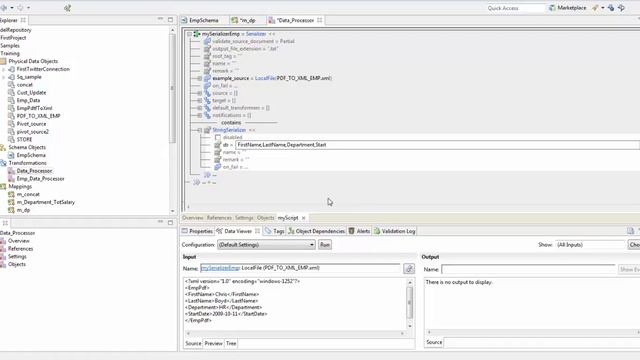
Task: Click the root_tag property icon
Action: (207, 56)
